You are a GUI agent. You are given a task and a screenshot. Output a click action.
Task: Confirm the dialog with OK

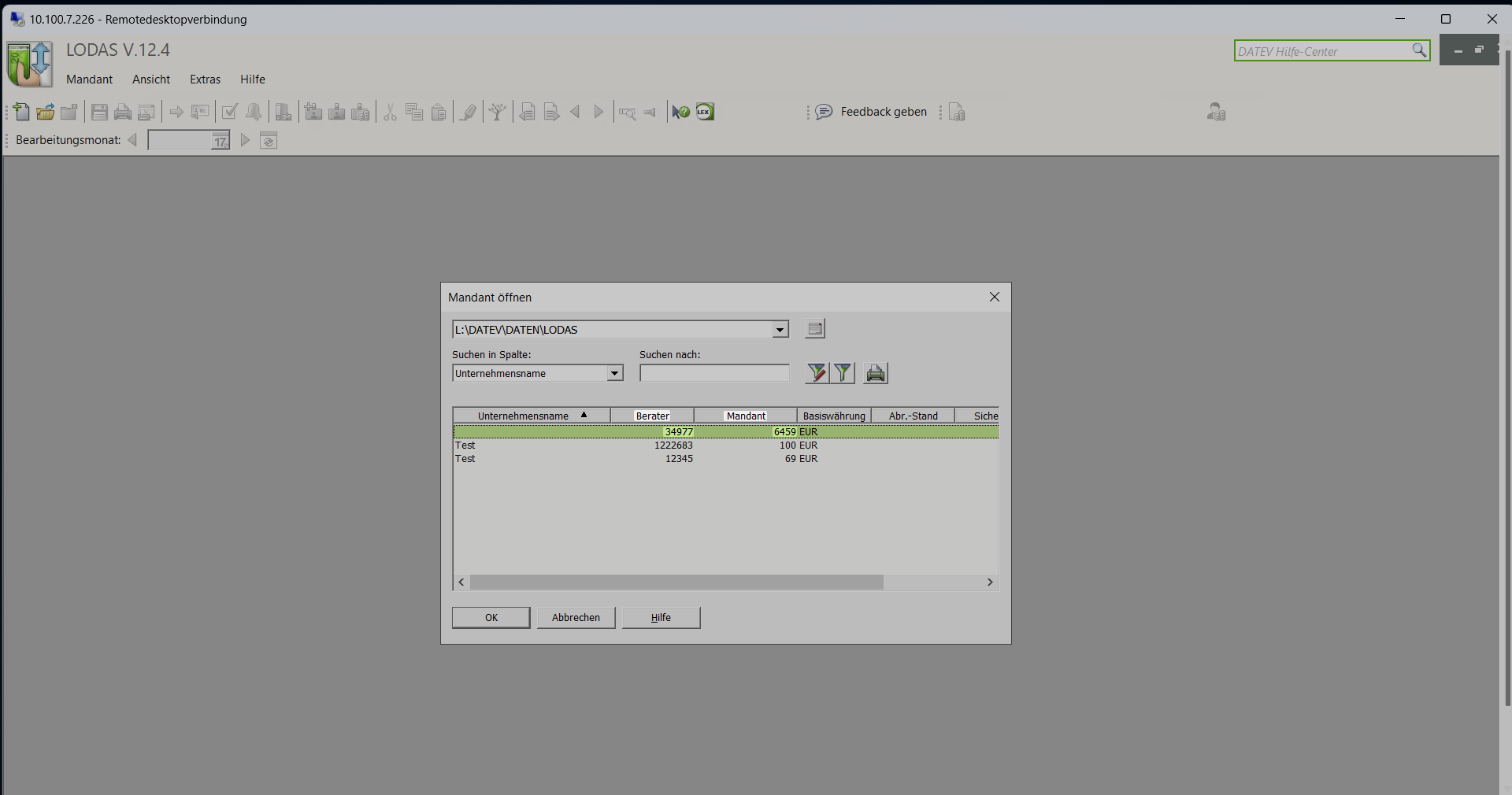491,618
